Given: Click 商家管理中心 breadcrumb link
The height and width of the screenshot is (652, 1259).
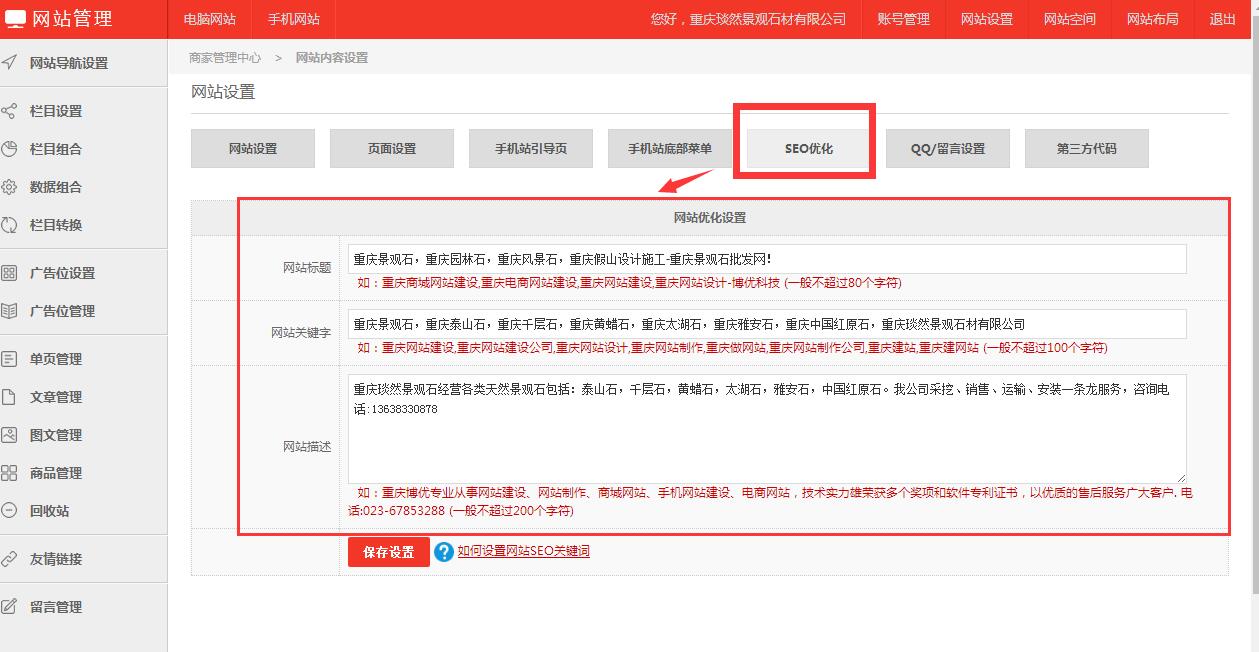Looking at the screenshot, I should [225, 58].
